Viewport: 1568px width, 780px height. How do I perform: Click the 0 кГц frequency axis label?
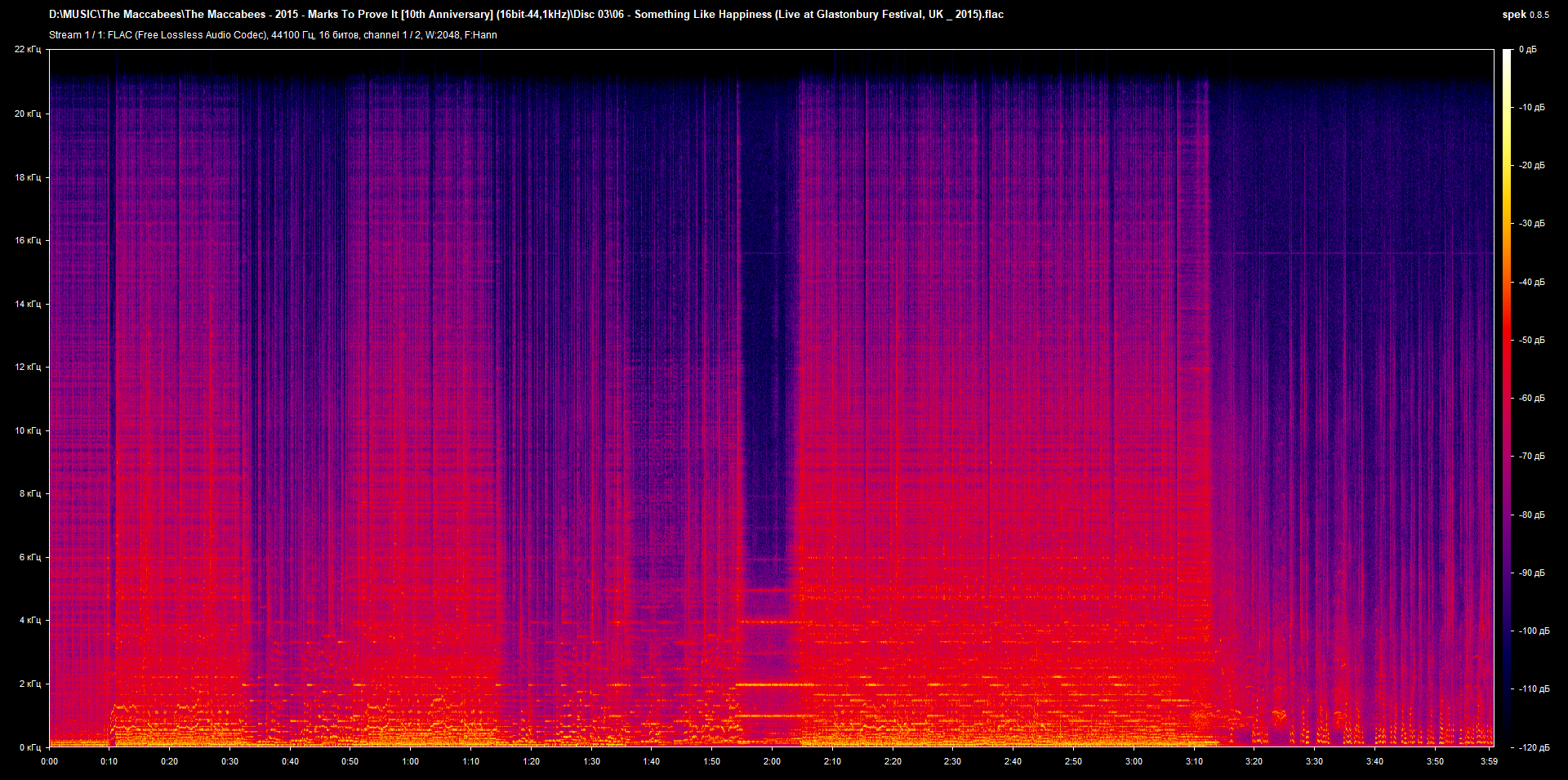click(29, 747)
